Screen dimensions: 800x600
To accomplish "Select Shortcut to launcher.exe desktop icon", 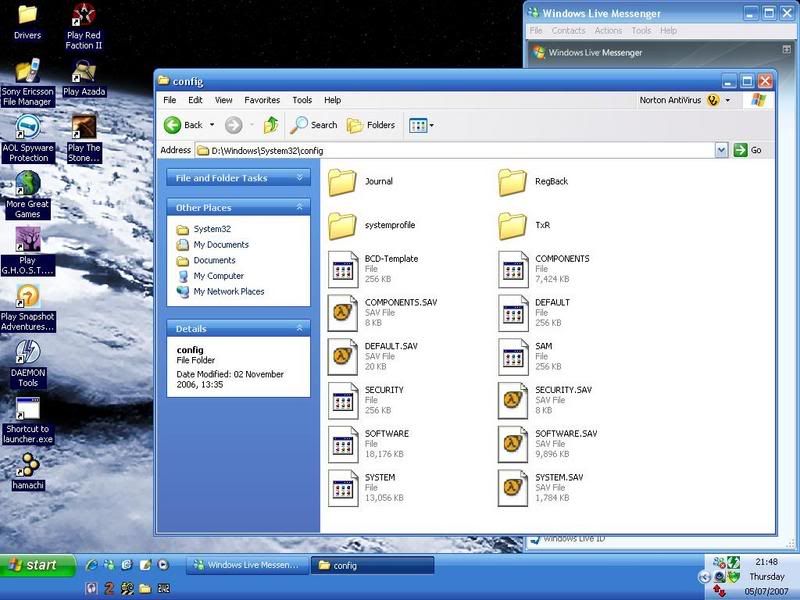I will (28, 420).
